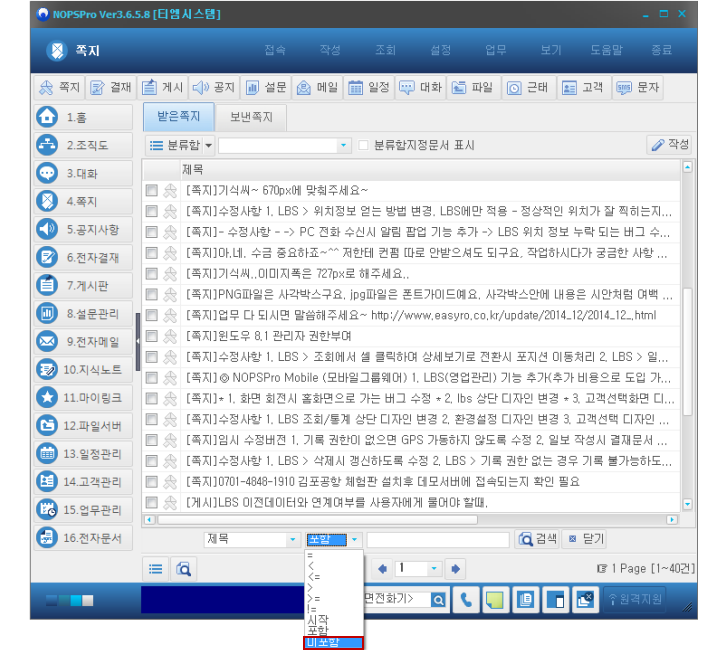Open the 대화 chat toolbar button
The image size is (727, 650).
(x=421, y=87)
